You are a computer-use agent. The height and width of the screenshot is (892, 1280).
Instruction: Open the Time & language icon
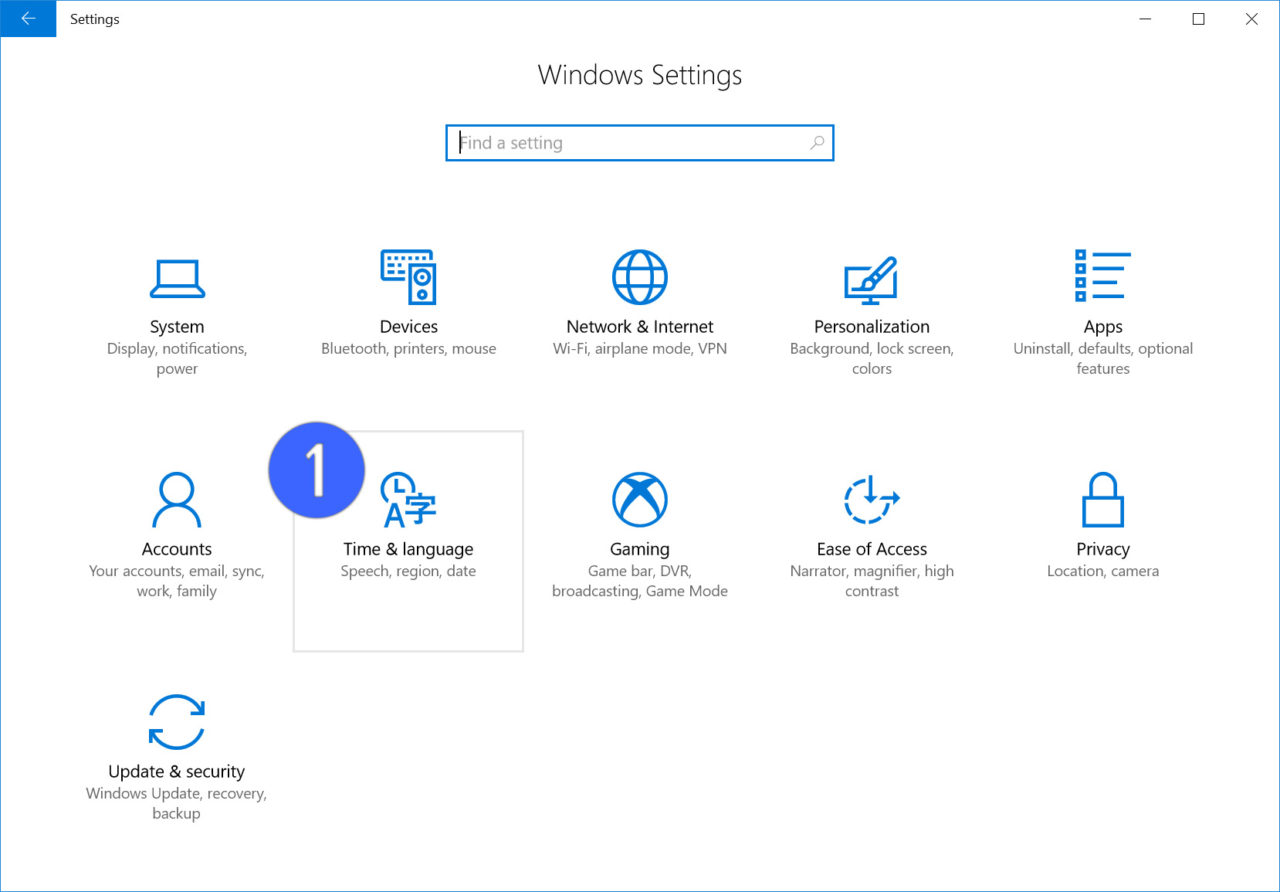tap(410, 500)
